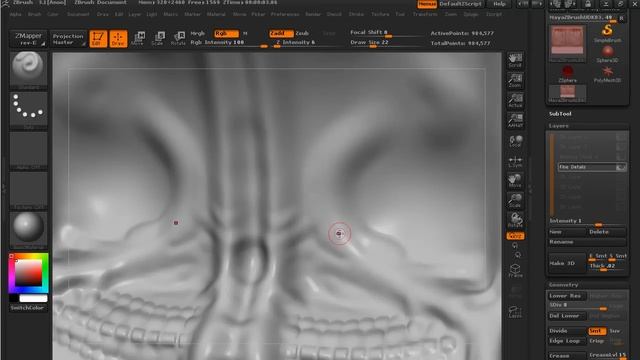Open the Dots stroke type selector

point(28,111)
